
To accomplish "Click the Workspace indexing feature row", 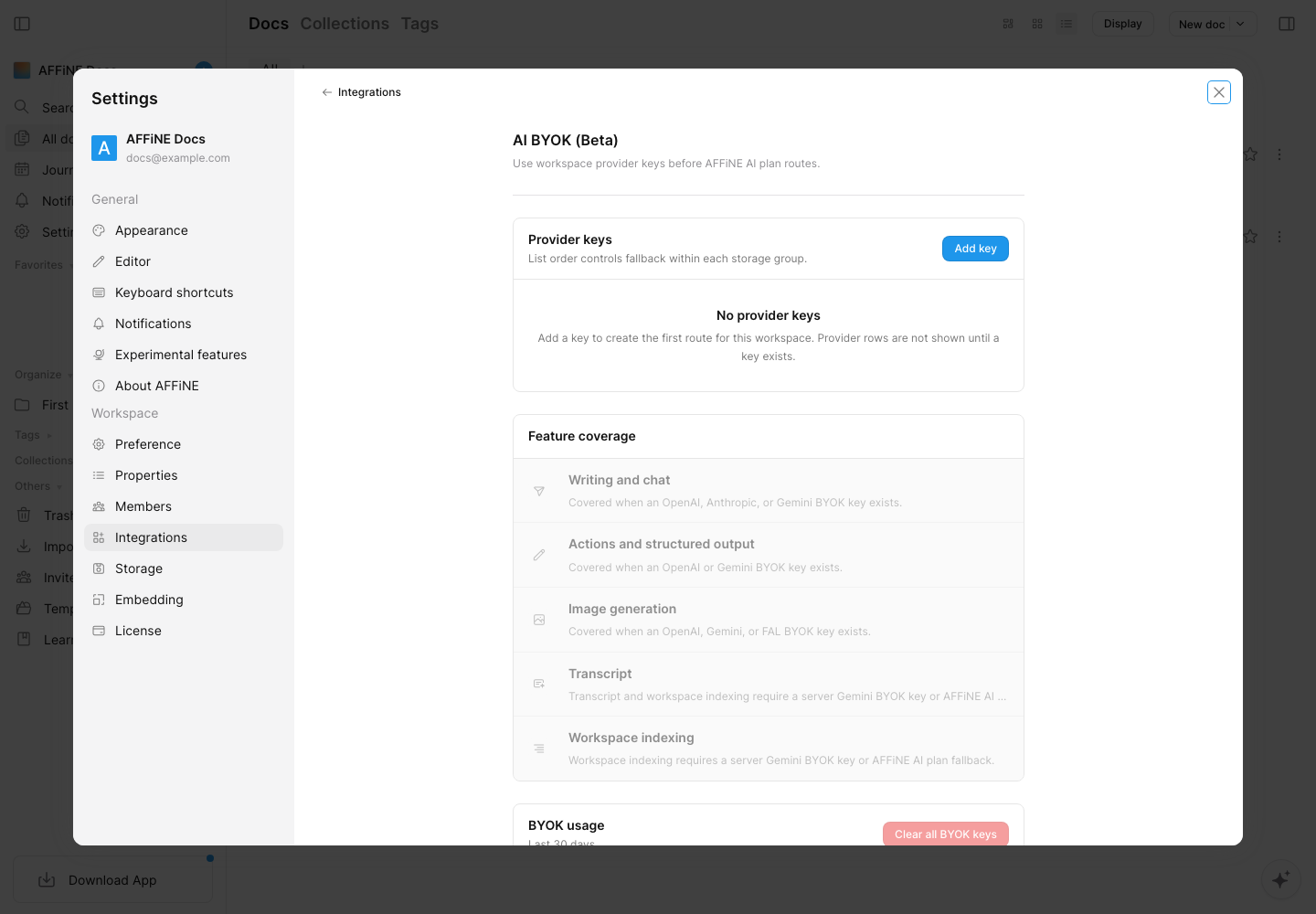I will tap(769, 749).
